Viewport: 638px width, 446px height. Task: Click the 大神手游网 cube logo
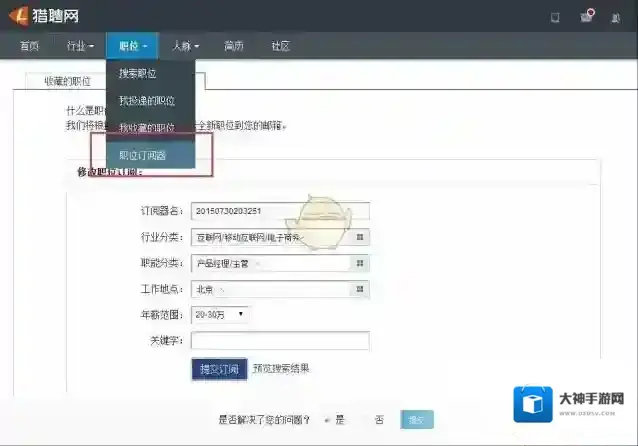533,405
